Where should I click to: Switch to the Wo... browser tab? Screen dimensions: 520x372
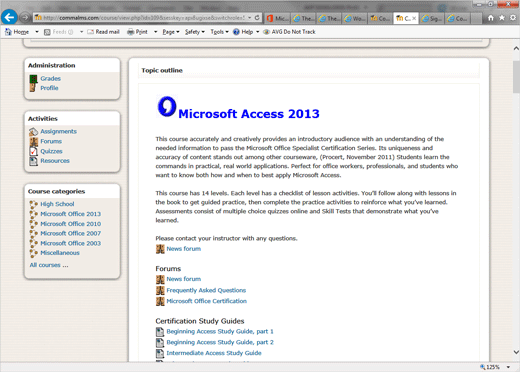tap(355, 19)
